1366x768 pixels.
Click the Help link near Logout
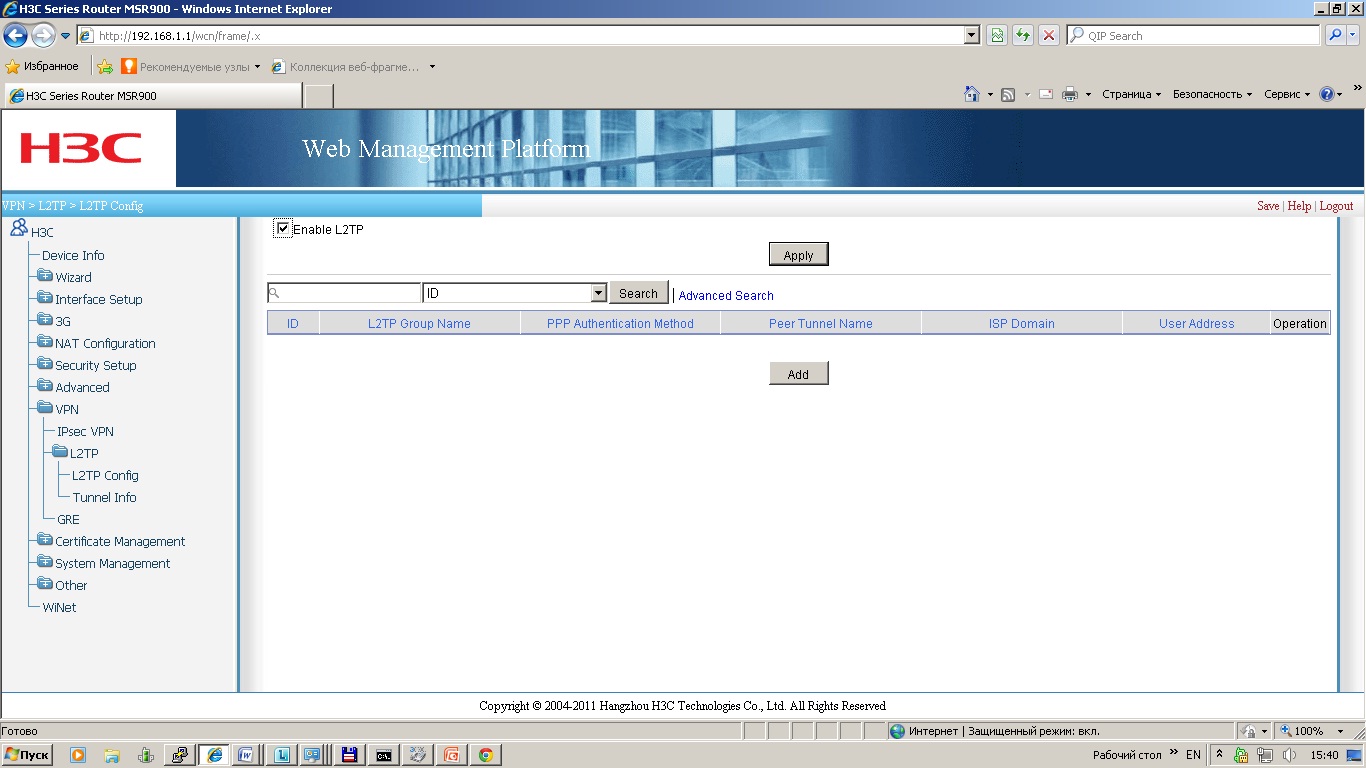click(x=1299, y=206)
